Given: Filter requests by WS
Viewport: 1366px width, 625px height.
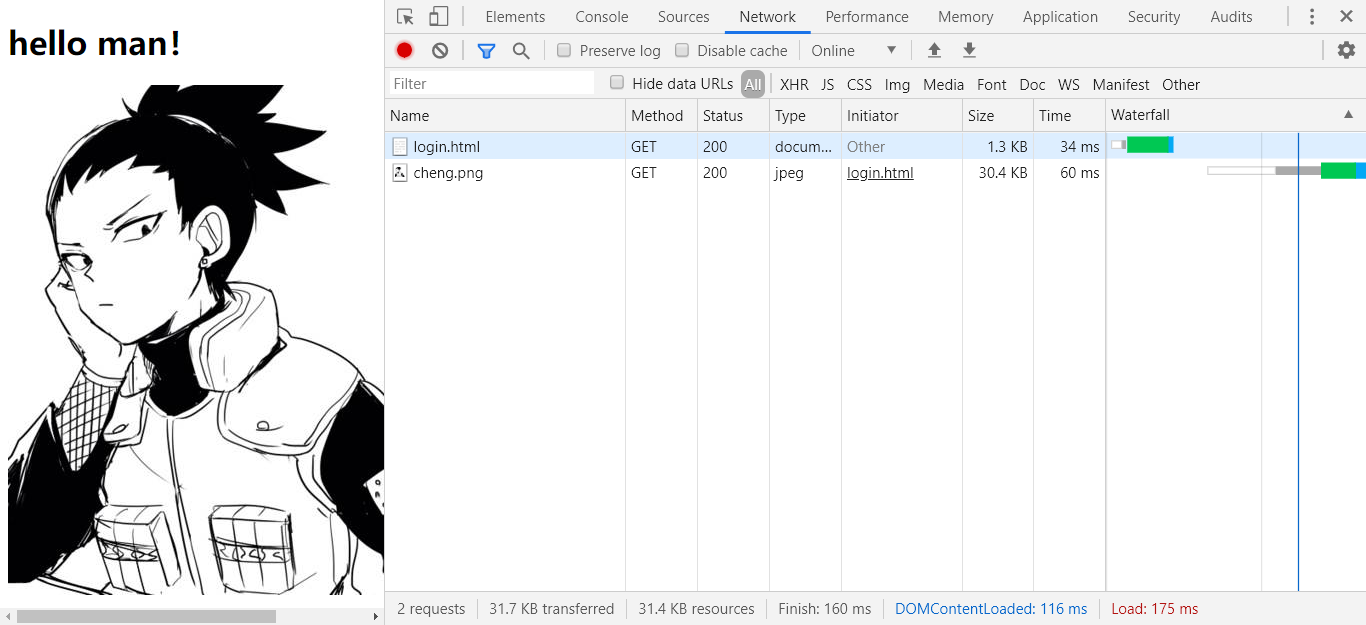Looking at the screenshot, I should tap(1069, 85).
